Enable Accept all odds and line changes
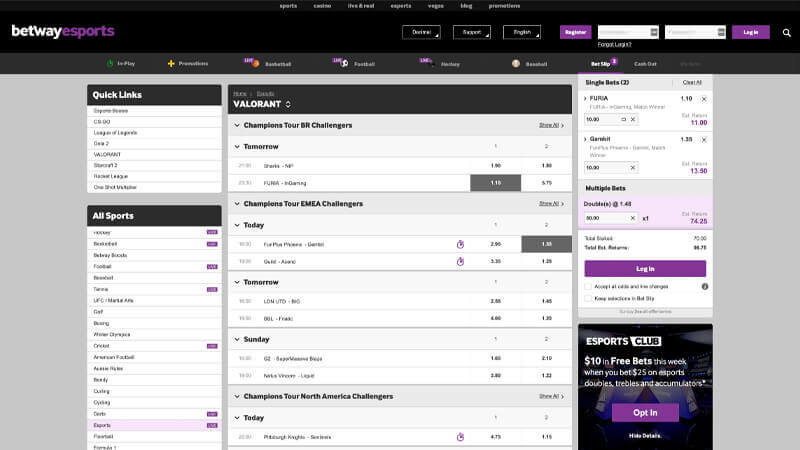This screenshot has height=450, width=800. (x=588, y=287)
